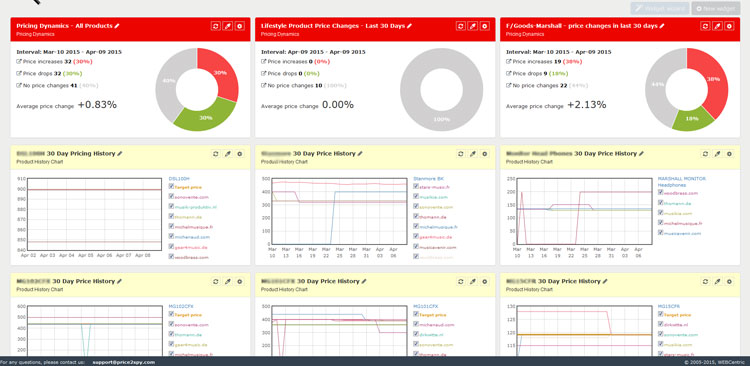Toggle thomann.de checkbox in Stanmore BK legend
This screenshot has width=750, height=366.
coord(416,217)
